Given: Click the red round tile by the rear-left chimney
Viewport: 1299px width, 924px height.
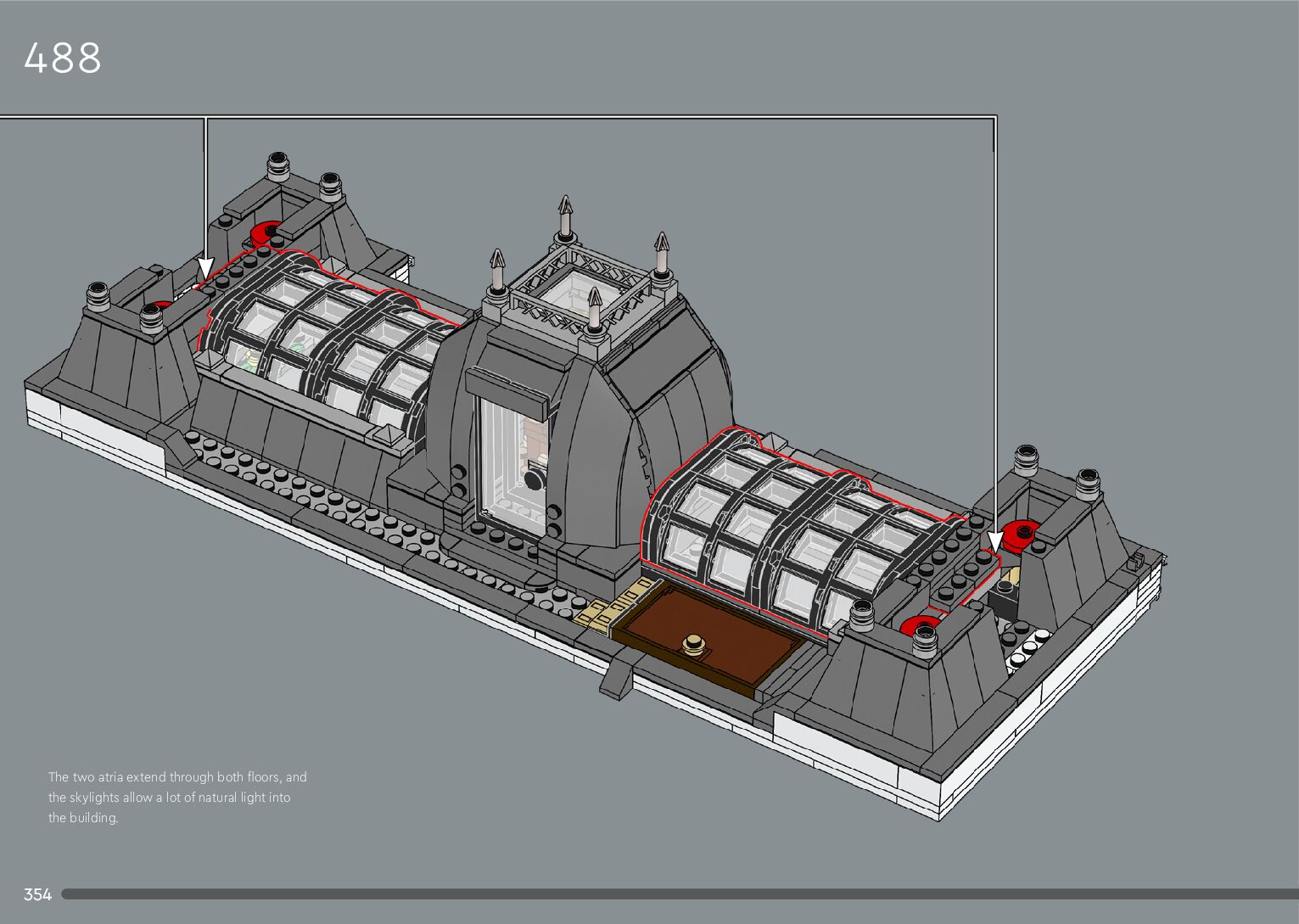Looking at the screenshot, I should [x=266, y=232].
